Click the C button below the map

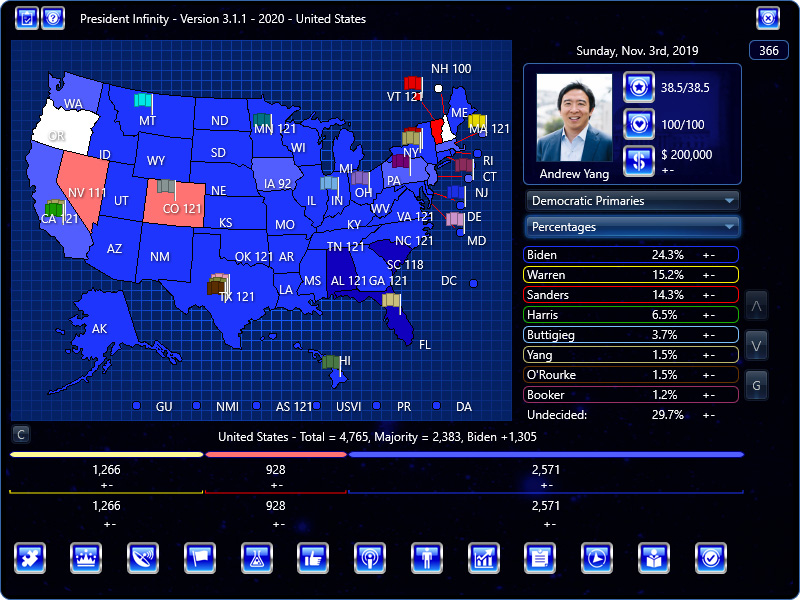tap(19, 434)
